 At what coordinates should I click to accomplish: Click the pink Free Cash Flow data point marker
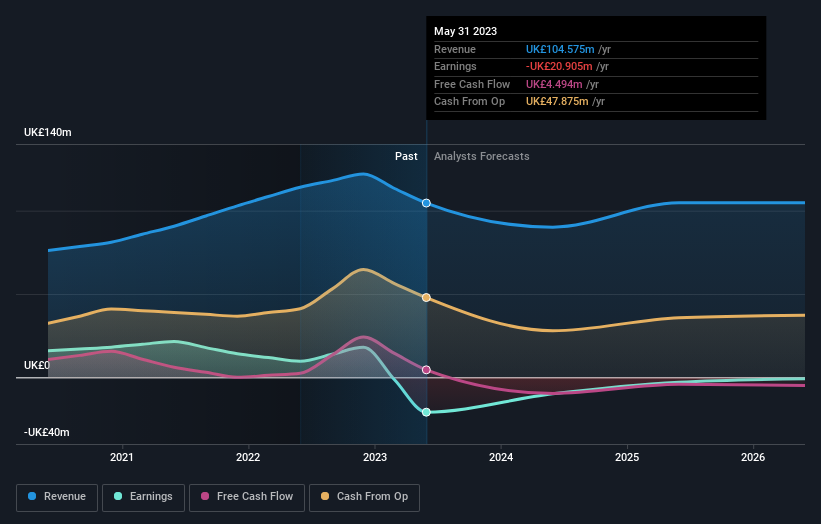(426, 370)
